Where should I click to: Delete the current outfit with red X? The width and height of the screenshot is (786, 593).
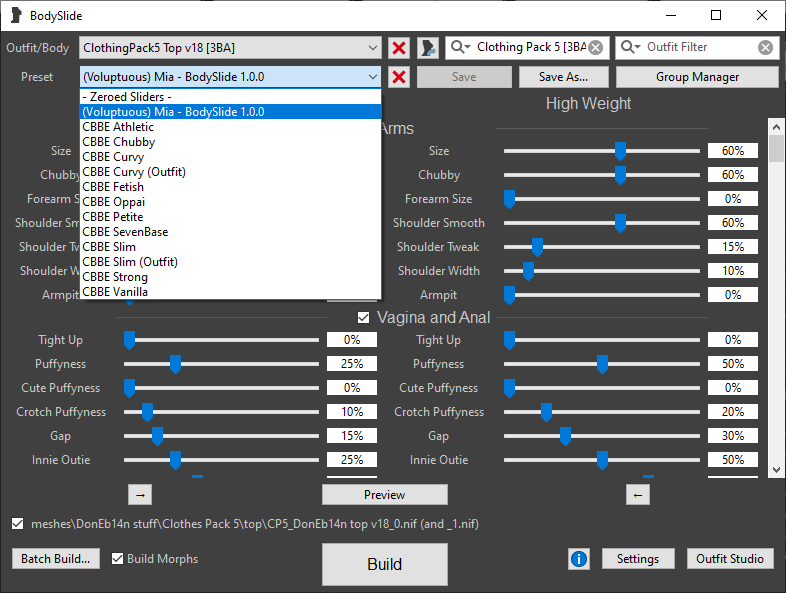click(x=399, y=48)
